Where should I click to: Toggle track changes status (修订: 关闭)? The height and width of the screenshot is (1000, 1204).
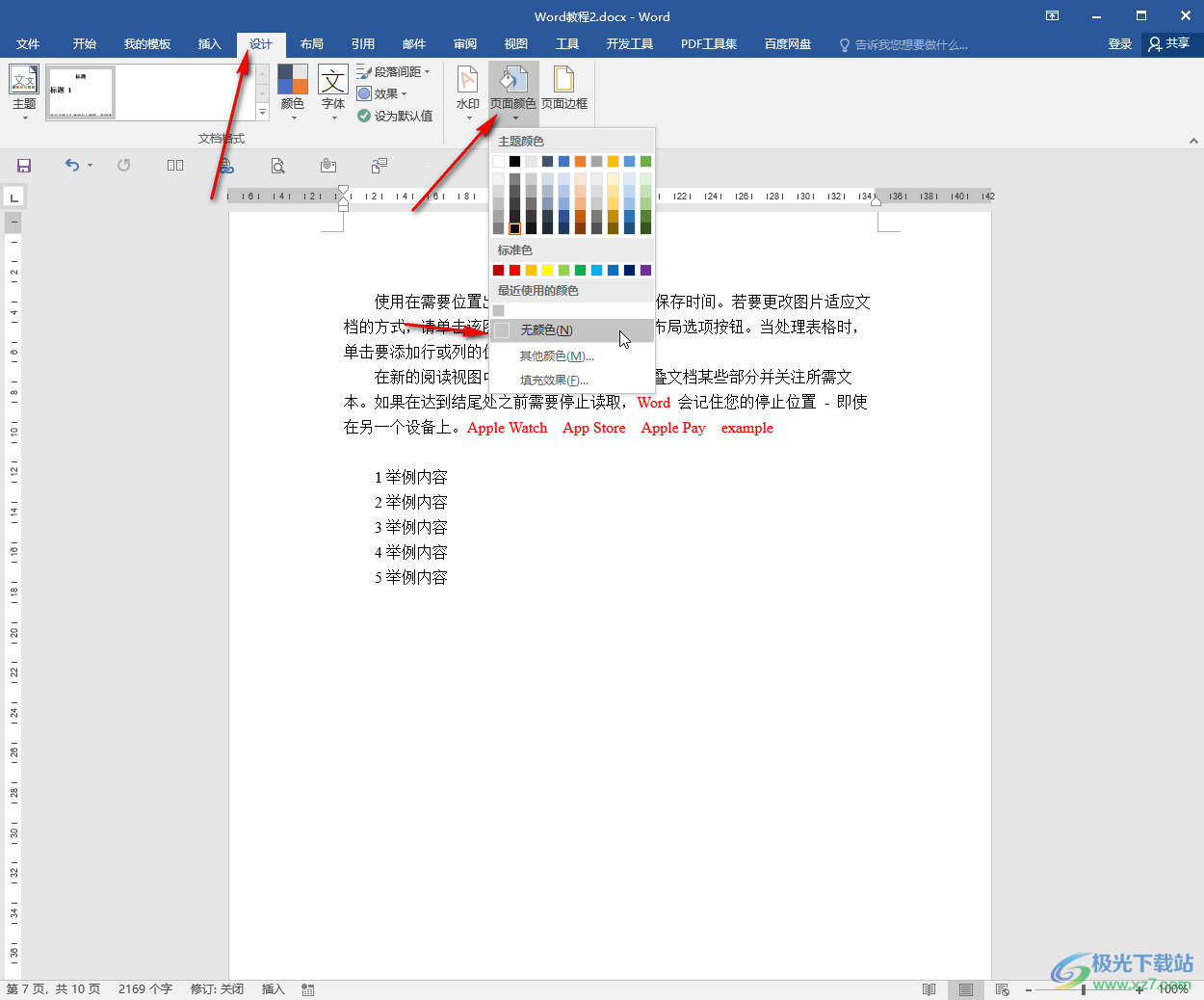coord(217,989)
